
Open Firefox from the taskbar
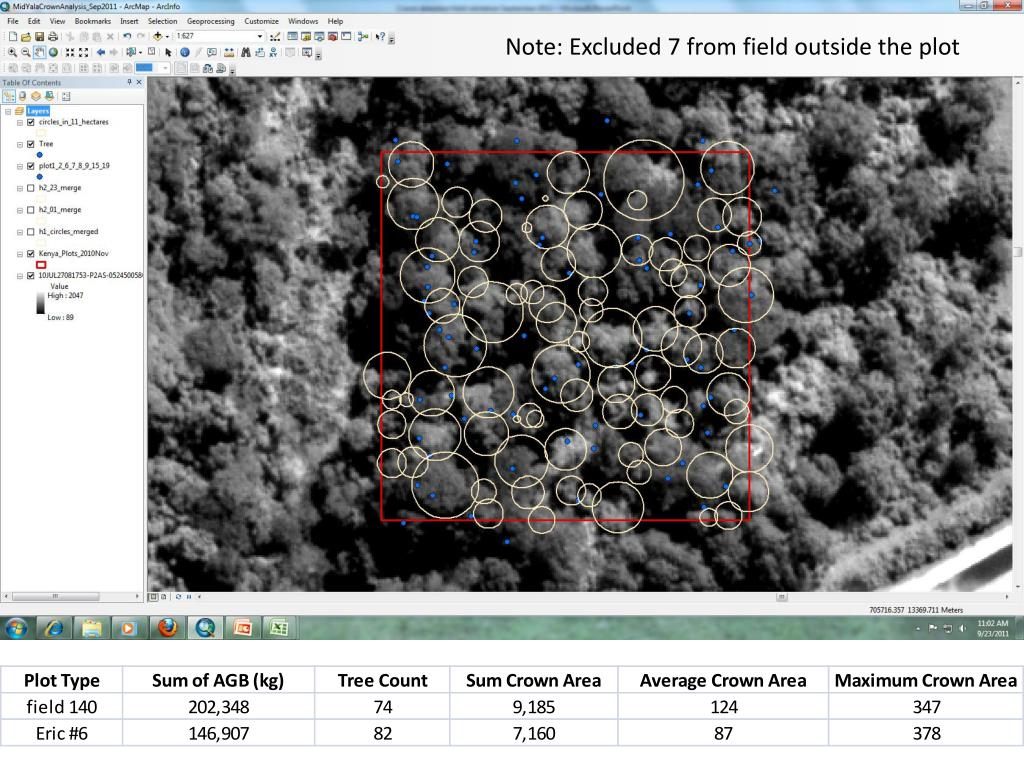[x=167, y=628]
